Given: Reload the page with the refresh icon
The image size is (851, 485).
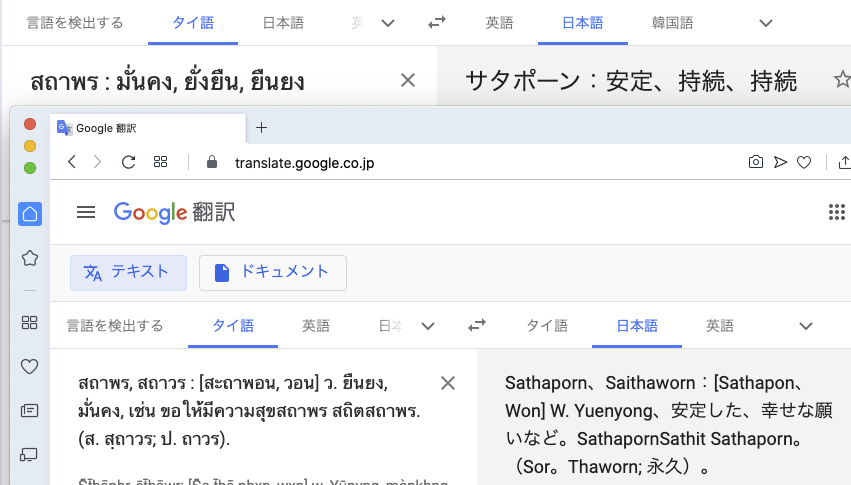Looking at the screenshot, I should 128,162.
